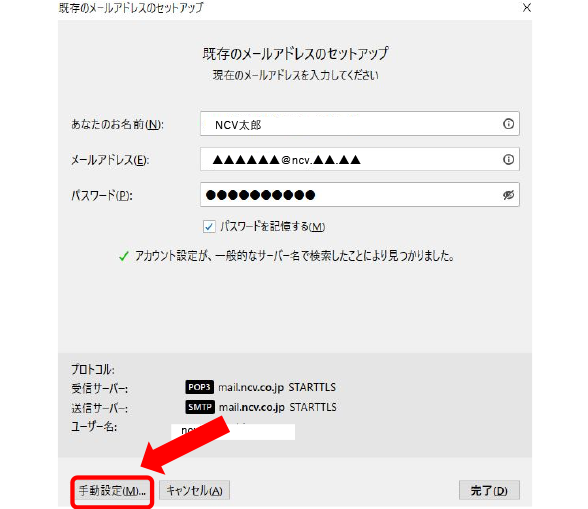Click the 送信サーバー mail.ncv.co.jp STARTTLS entry
588x509 pixels.
tap(278, 407)
